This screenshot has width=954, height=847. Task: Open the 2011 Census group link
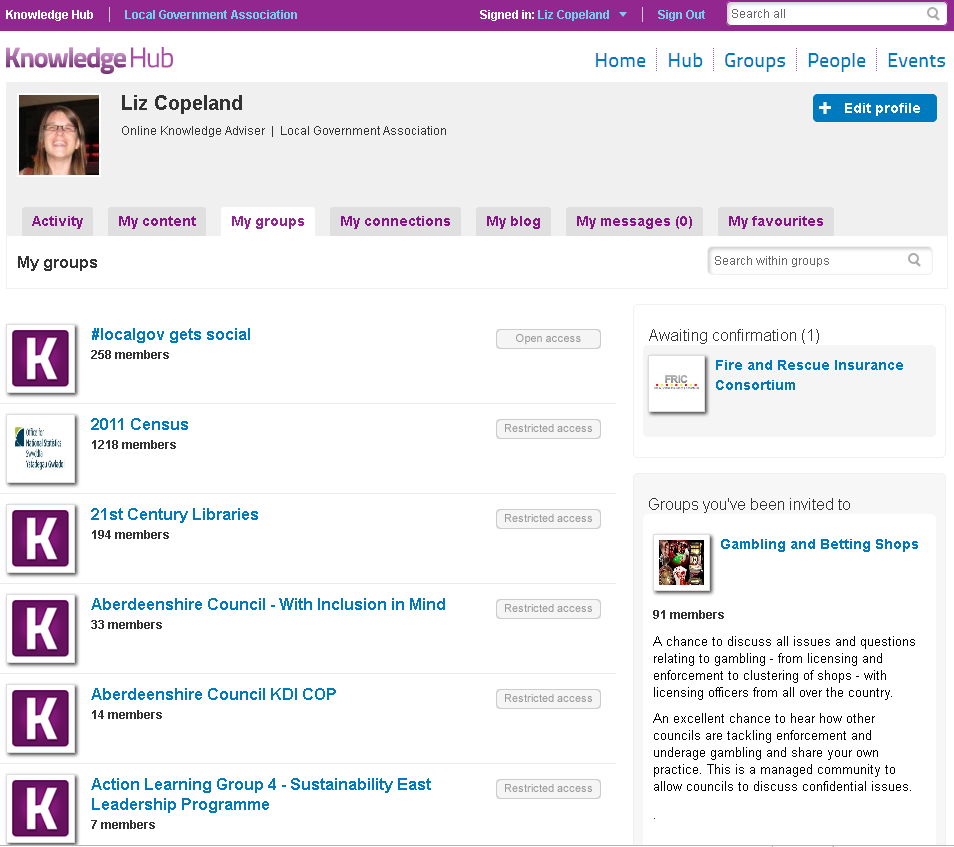pyautogui.click(x=139, y=424)
